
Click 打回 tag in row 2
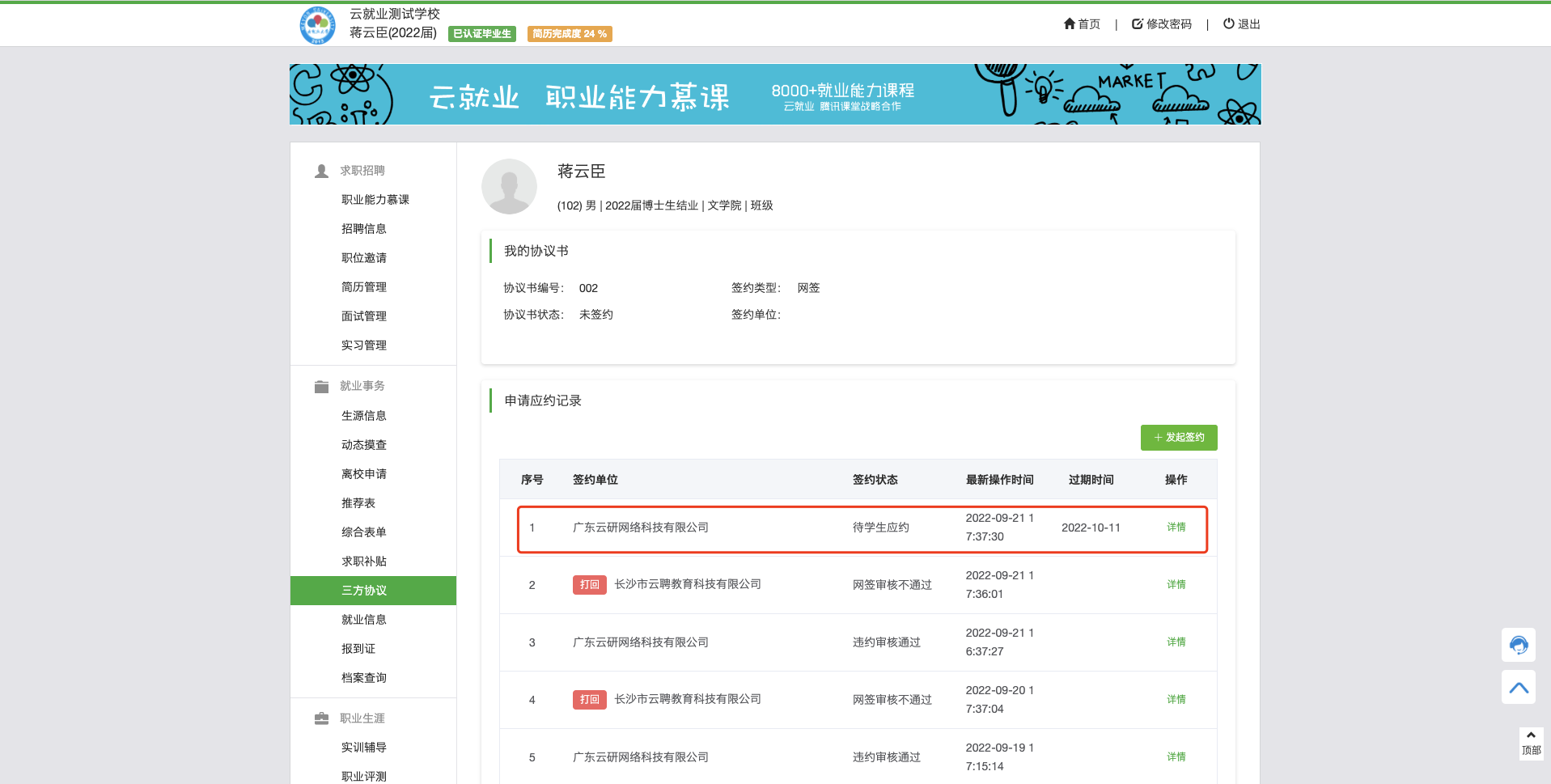(589, 585)
